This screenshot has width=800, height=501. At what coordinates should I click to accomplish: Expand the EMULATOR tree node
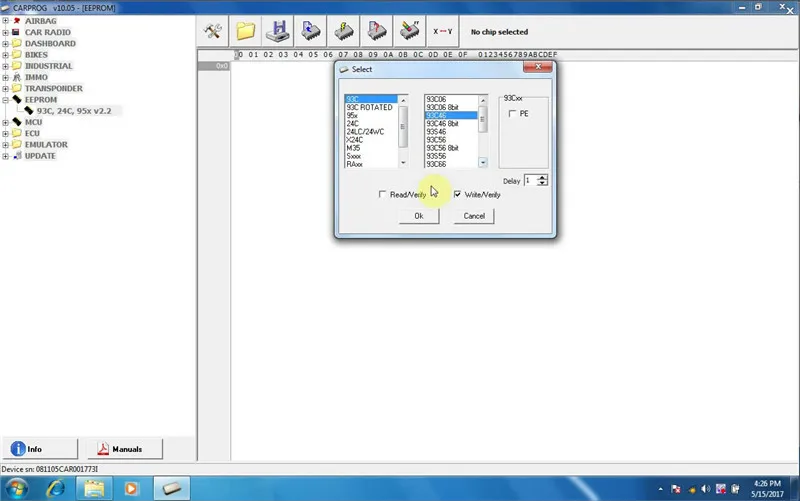pos(6,144)
